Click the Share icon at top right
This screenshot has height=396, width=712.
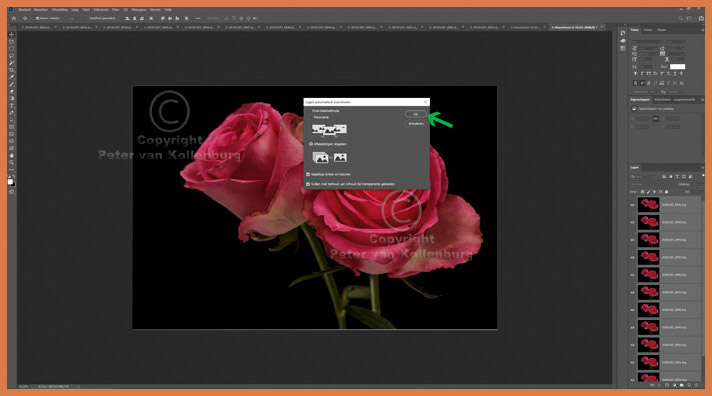pos(702,18)
